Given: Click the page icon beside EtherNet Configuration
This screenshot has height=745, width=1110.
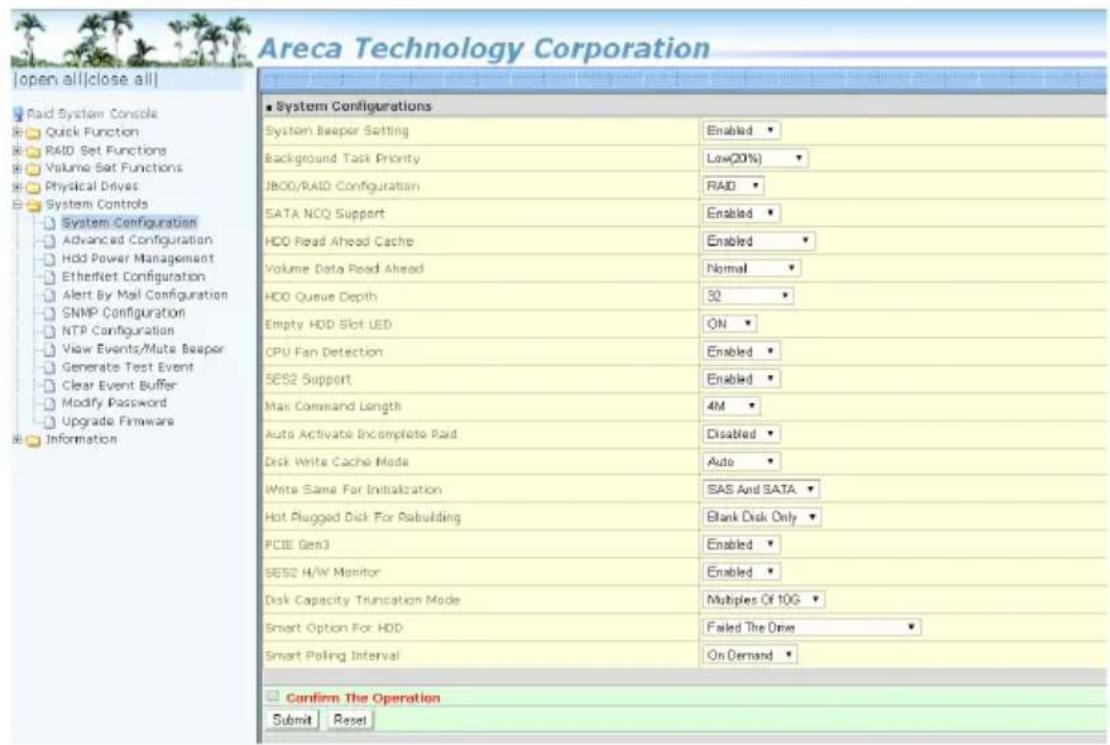Looking at the screenshot, I should click(50, 277).
